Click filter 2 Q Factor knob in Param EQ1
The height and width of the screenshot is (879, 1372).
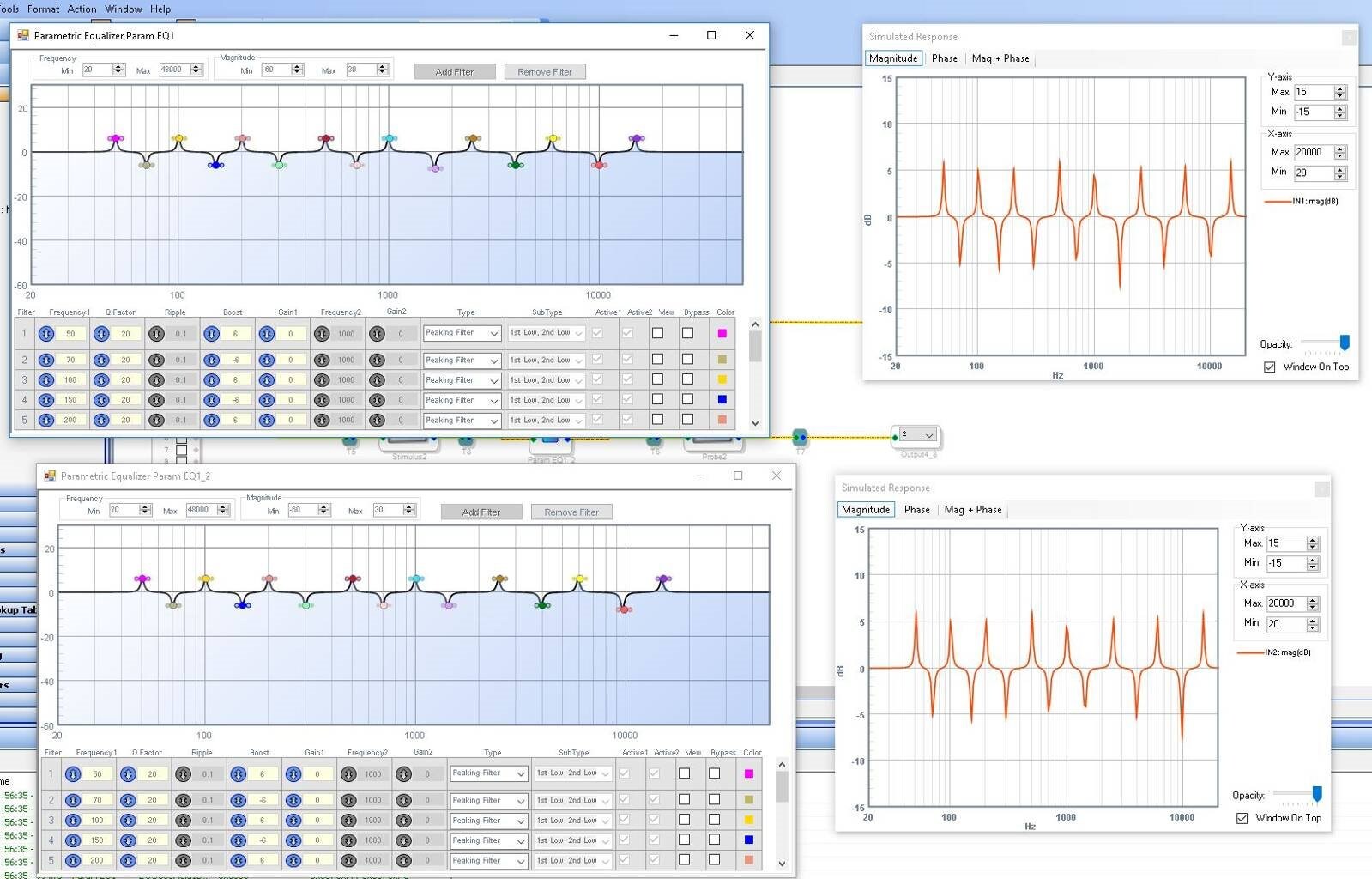[x=101, y=360]
